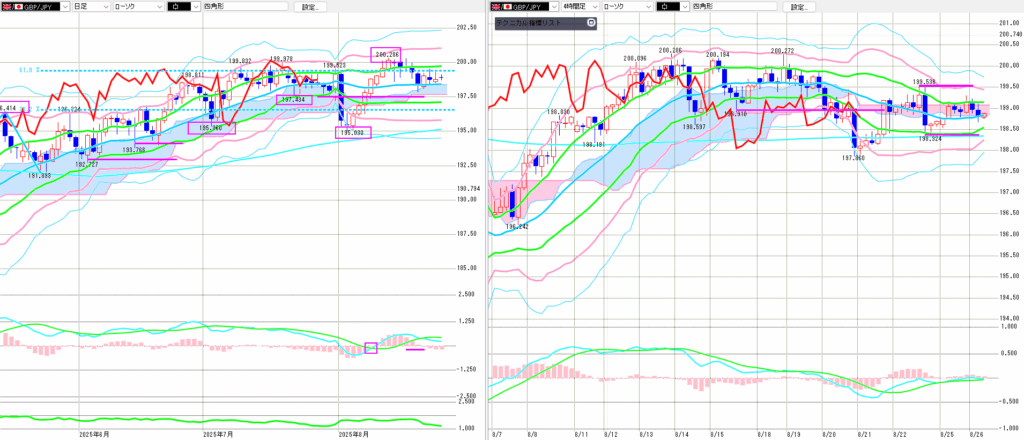Screen dimensions: 1024x440
Task: Click the 200.740 axis value on 4-hour chart
Action: coord(1009,33)
